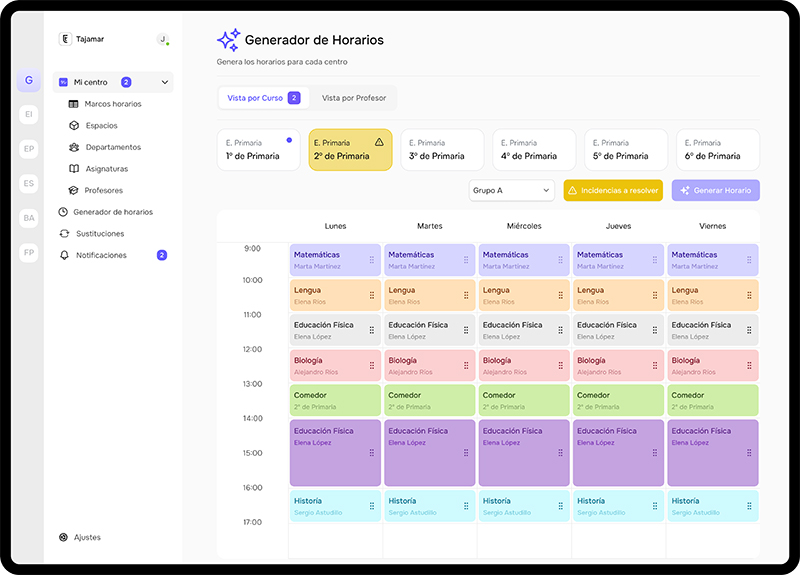The image size is (800, 575).
Task: Click the Espacios cube icon
Action: coord(74,126)
